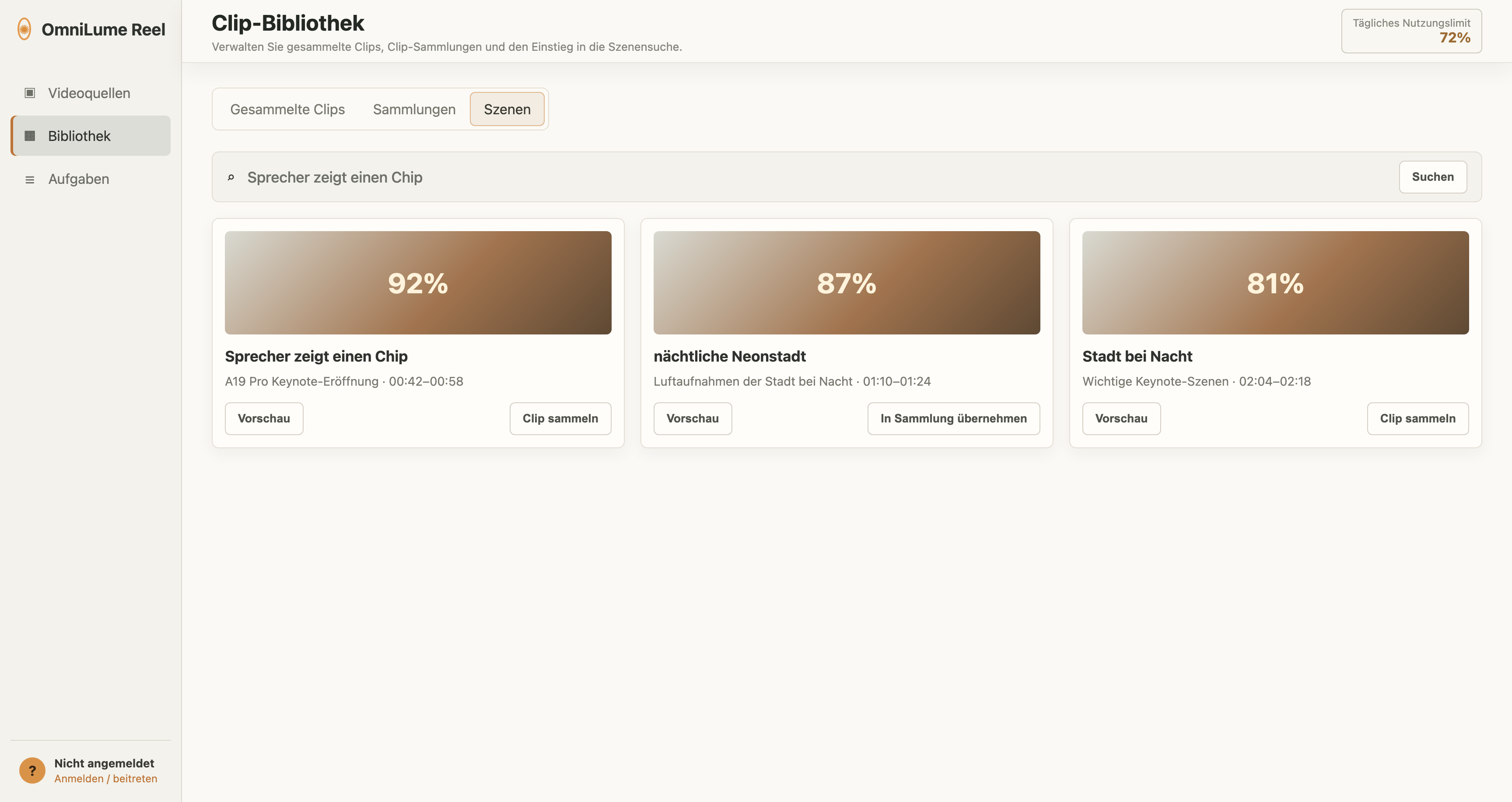
Task: Click the Aufgaben list icon
Action: pos(30,179)
